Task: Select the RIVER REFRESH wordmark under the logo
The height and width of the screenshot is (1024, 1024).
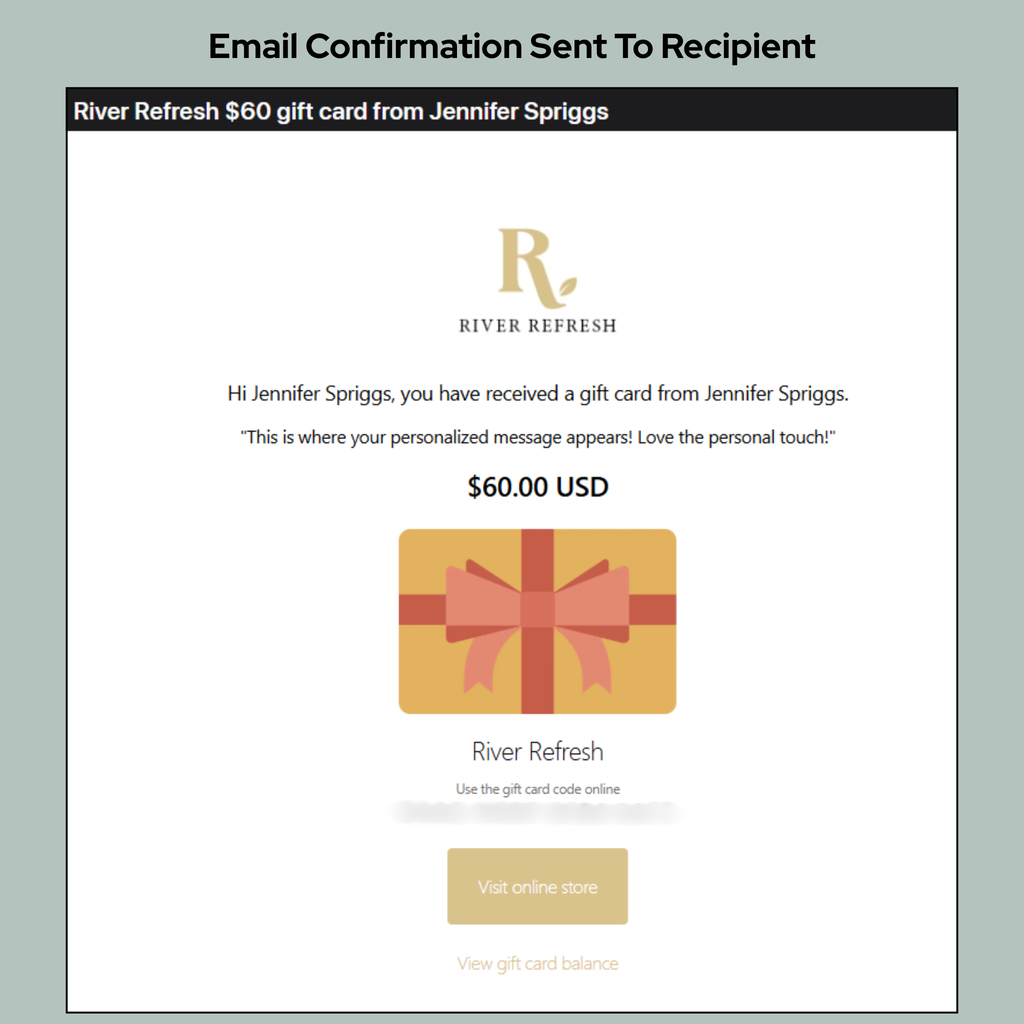Action: 537,324
